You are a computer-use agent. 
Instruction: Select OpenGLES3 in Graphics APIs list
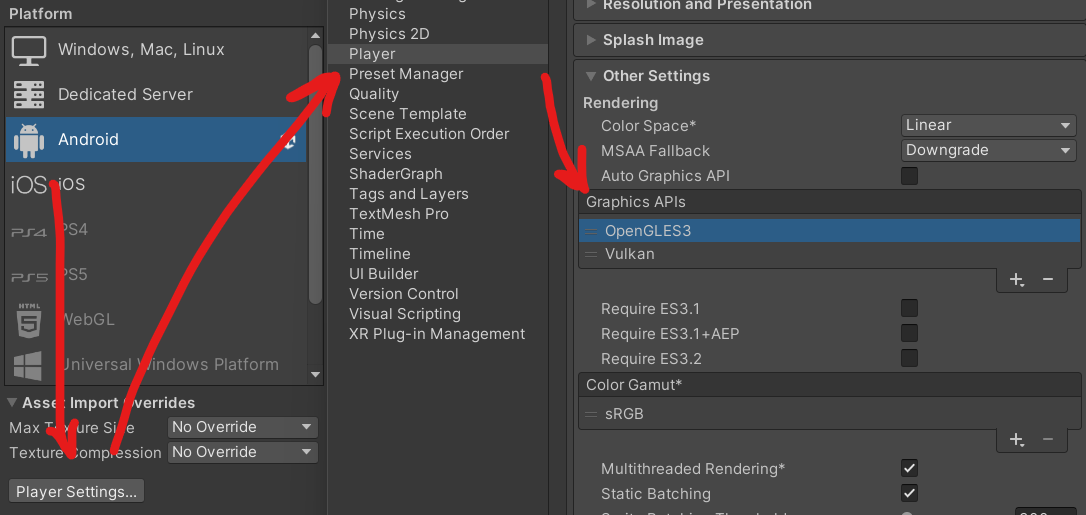coord(829,231)
